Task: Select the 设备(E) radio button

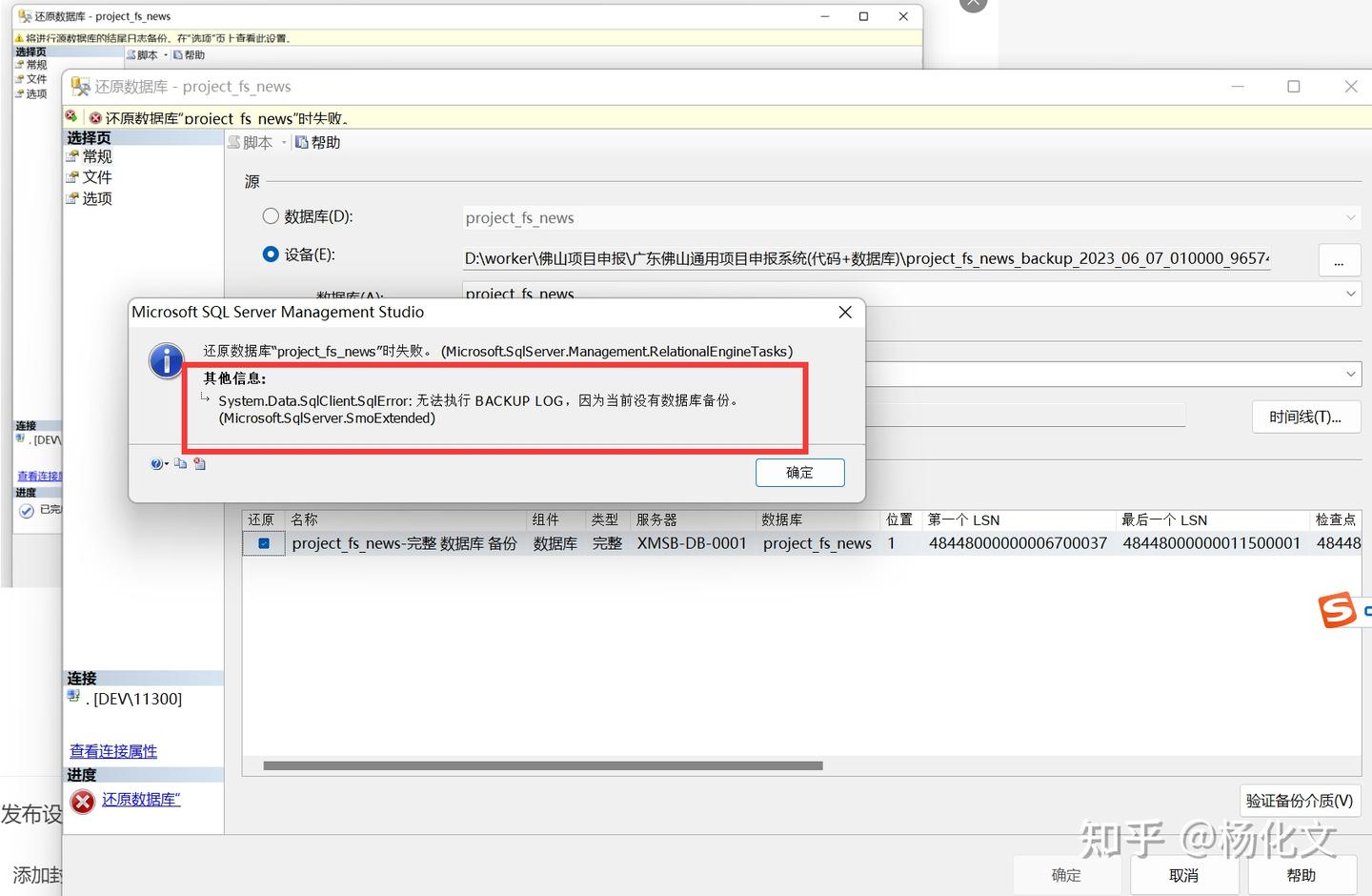Action: tap(271, 254)
